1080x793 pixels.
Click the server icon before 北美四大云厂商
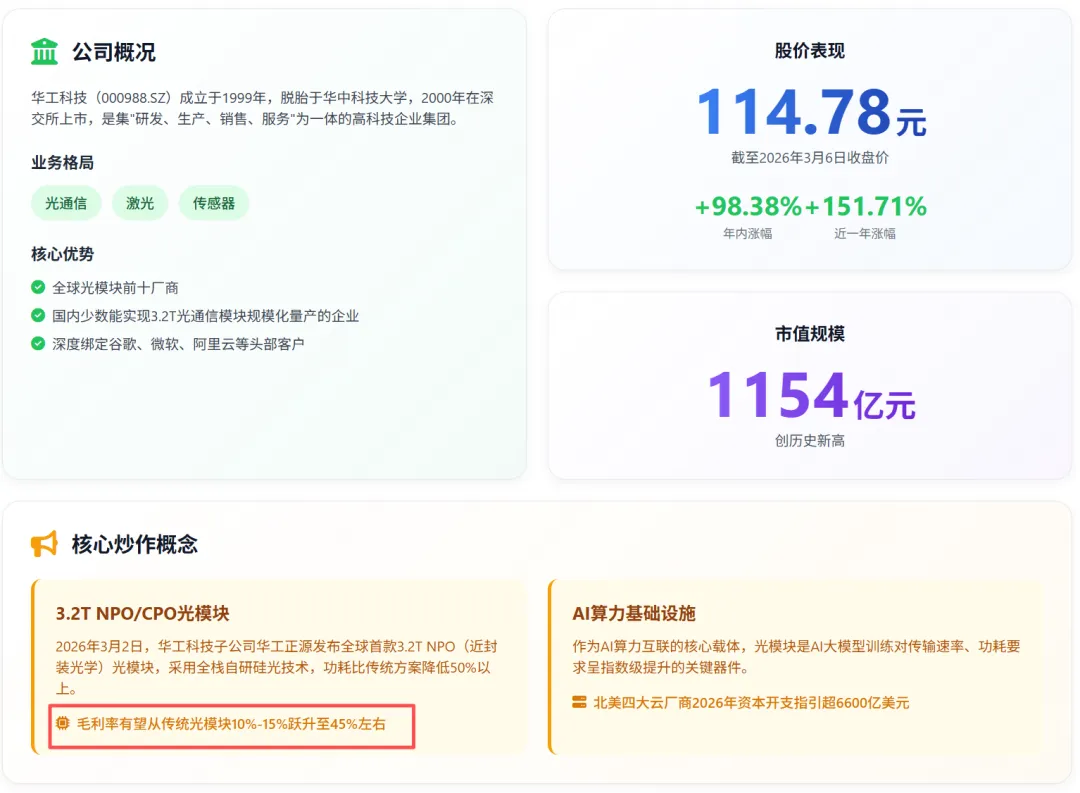coord(579,702)
